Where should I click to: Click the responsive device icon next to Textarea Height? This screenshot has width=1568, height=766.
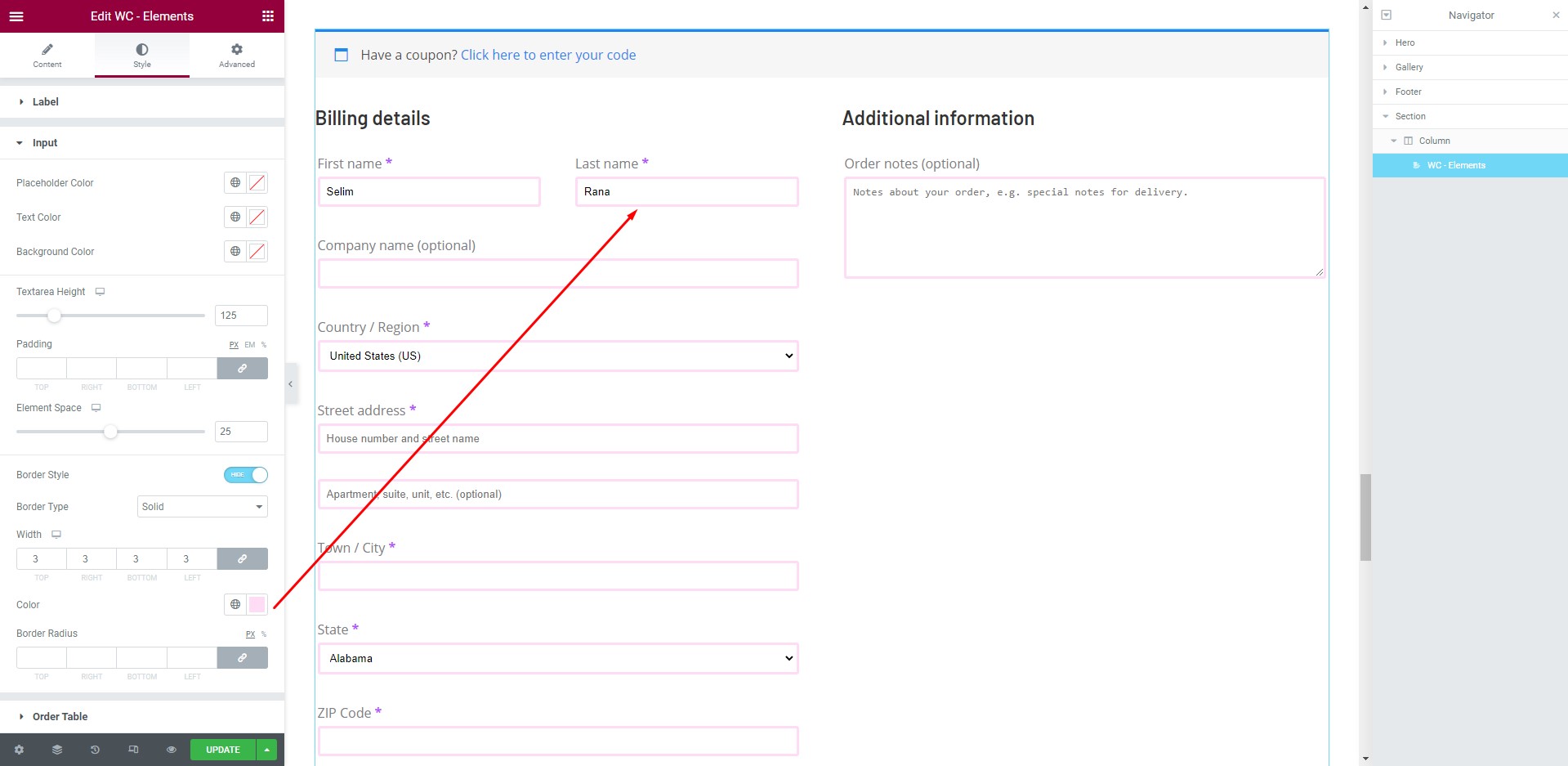[100, 291]
